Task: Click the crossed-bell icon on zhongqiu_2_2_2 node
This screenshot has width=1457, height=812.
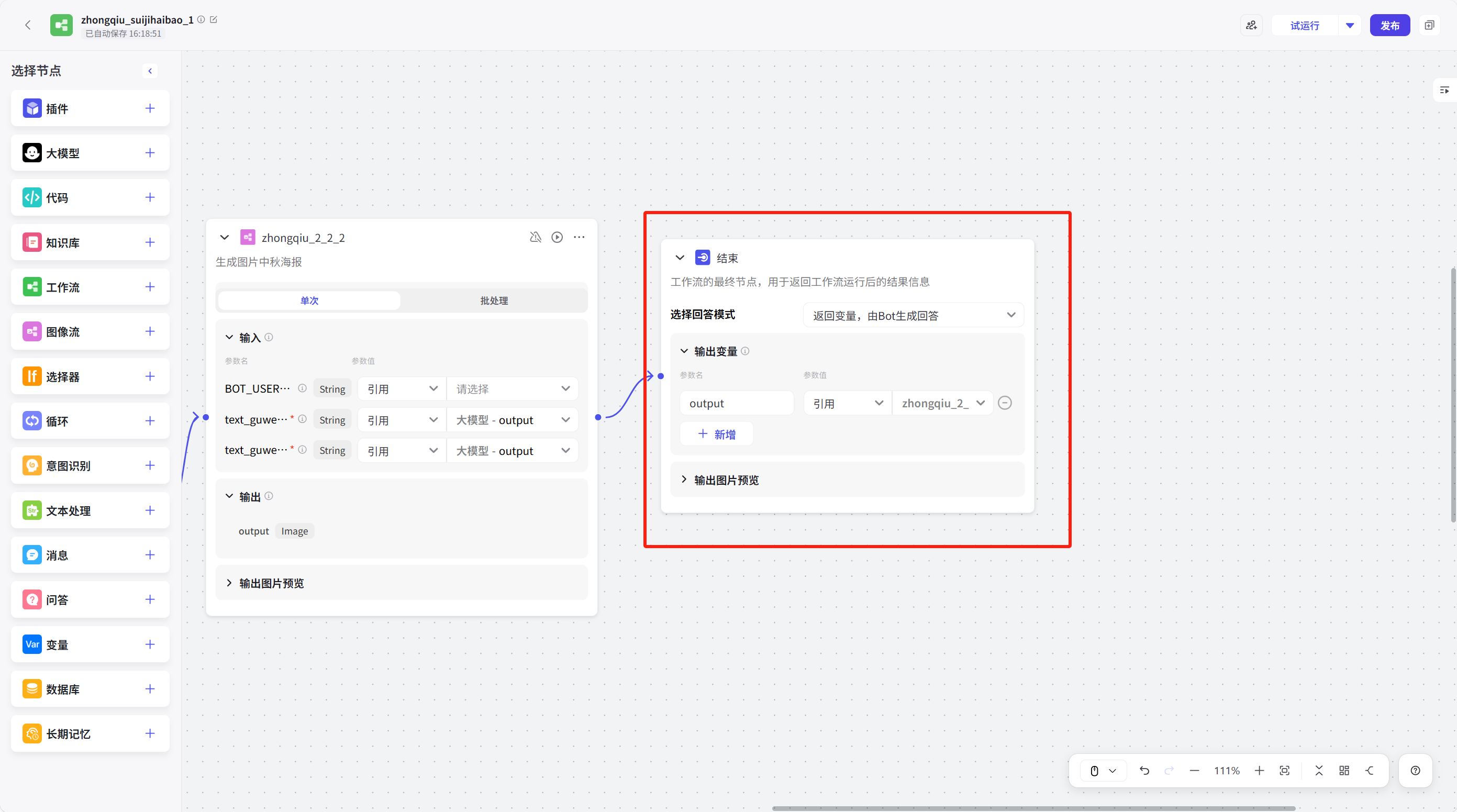Action: point(535,238)
